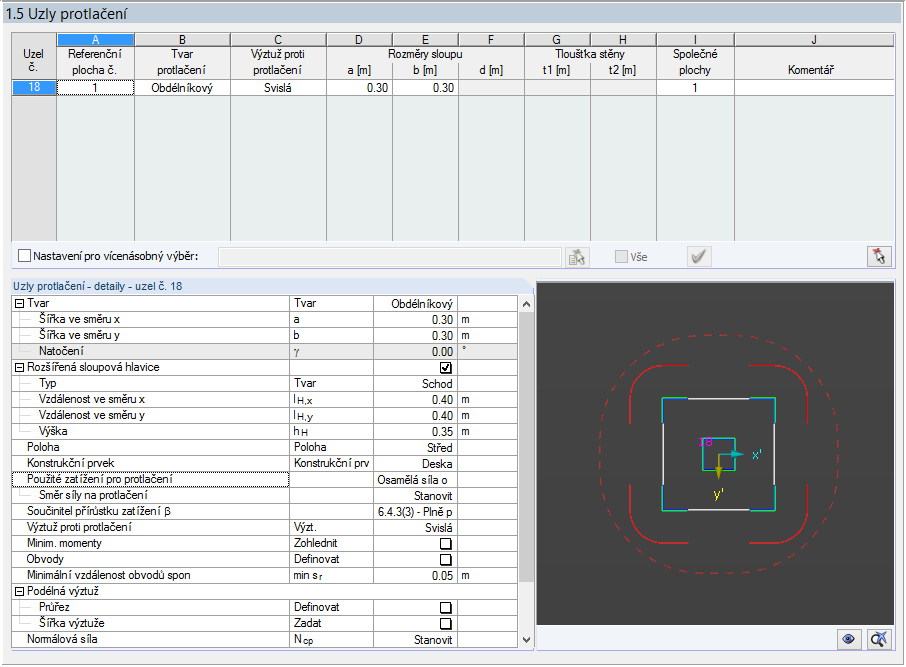The height and width of the screenshot is (667, 906).
Task: Click Tvar value Obdélníkový in details
Action: tap(415, 303)
